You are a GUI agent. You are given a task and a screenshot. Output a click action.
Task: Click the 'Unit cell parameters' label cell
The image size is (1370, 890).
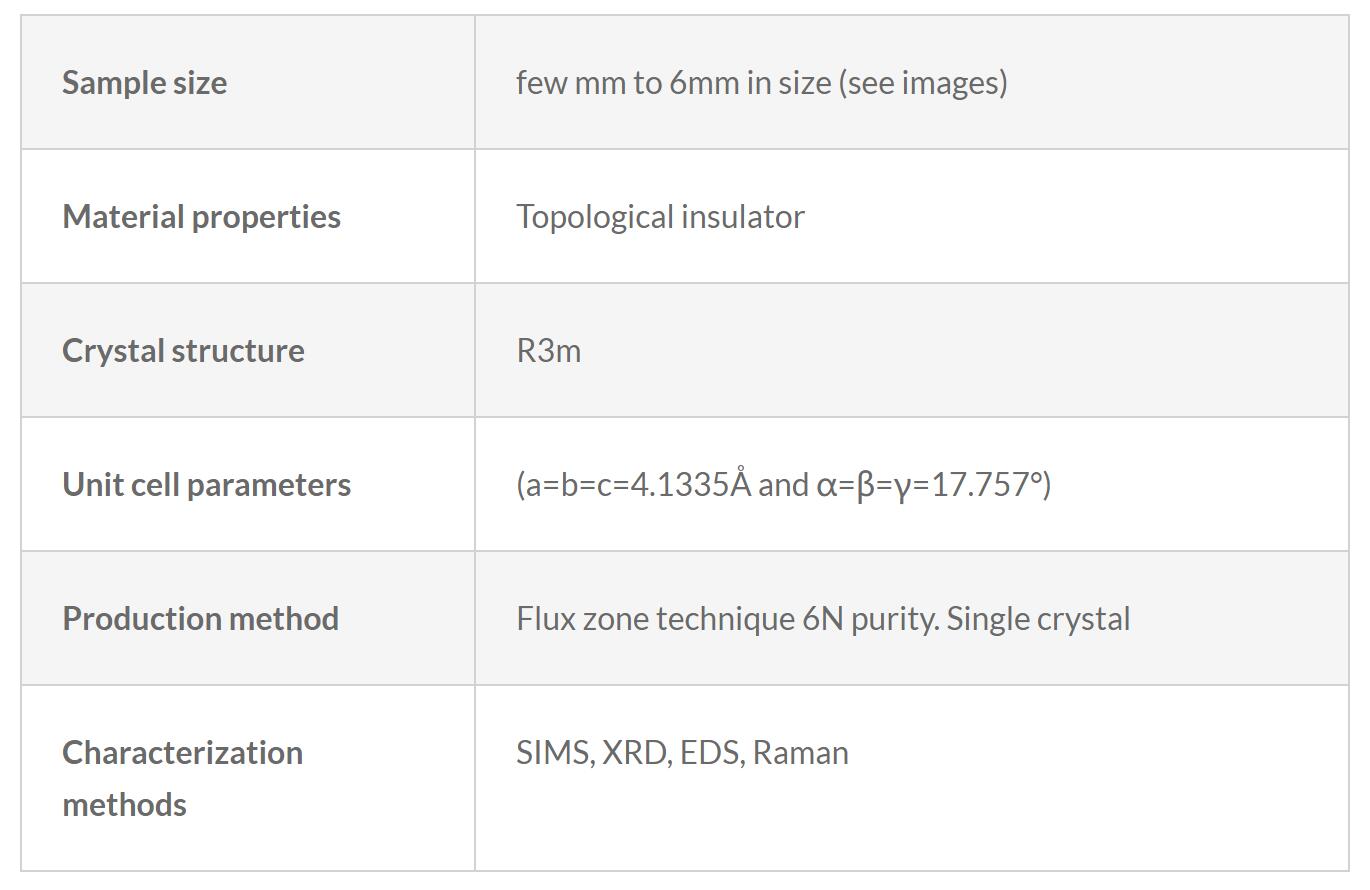pyautogui.click(x=206, y=484)
